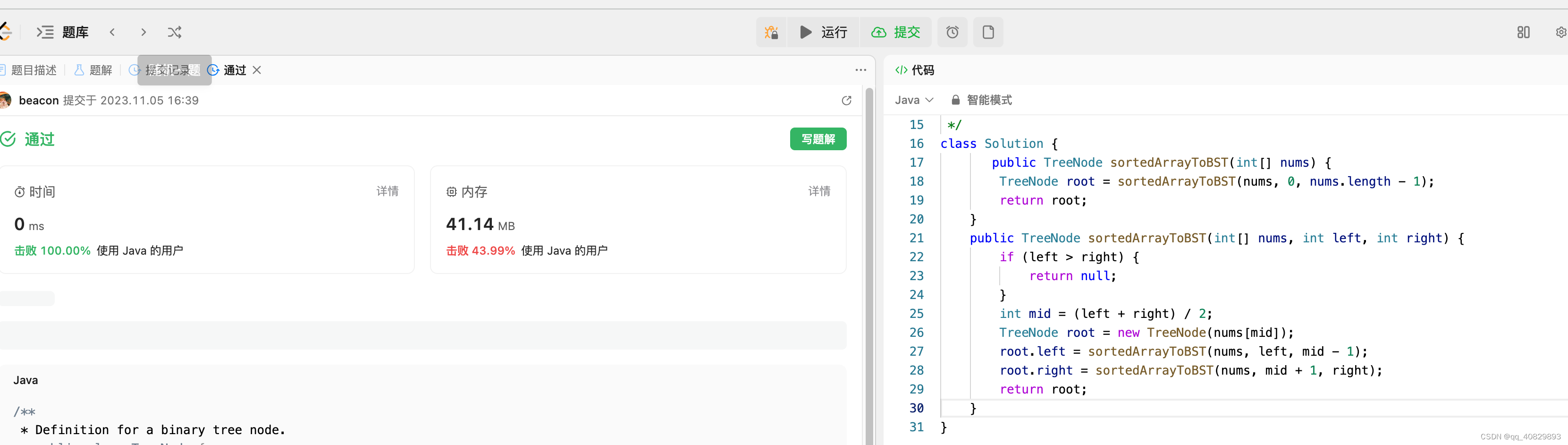Open the left panel three-dot menu

[860, 70]
